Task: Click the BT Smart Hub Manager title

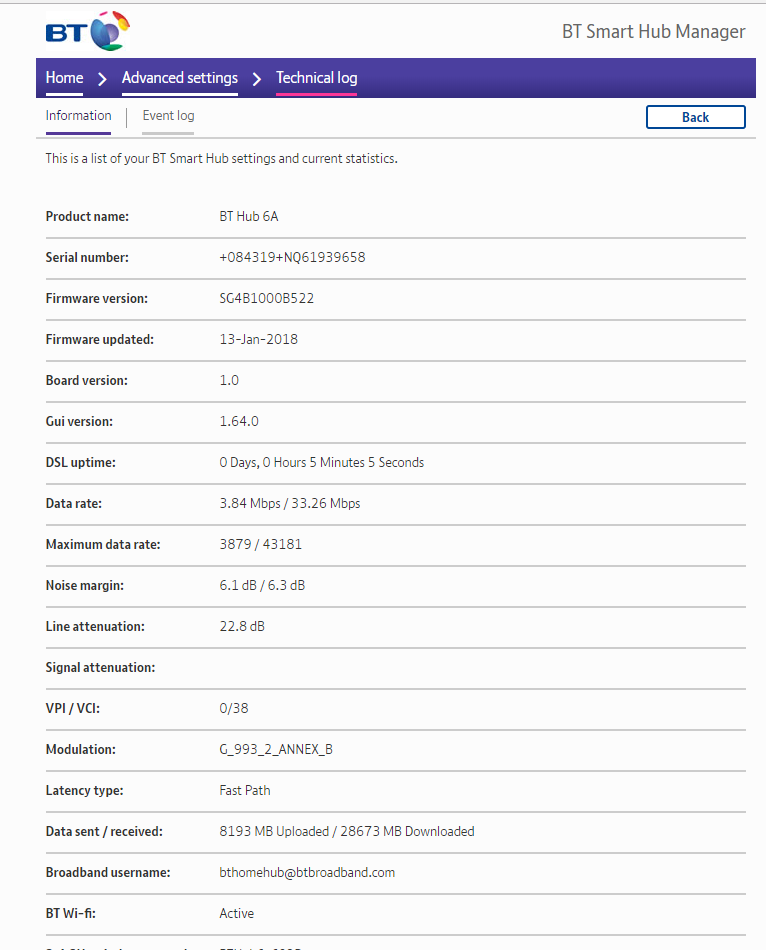Action: pos(653,31)
